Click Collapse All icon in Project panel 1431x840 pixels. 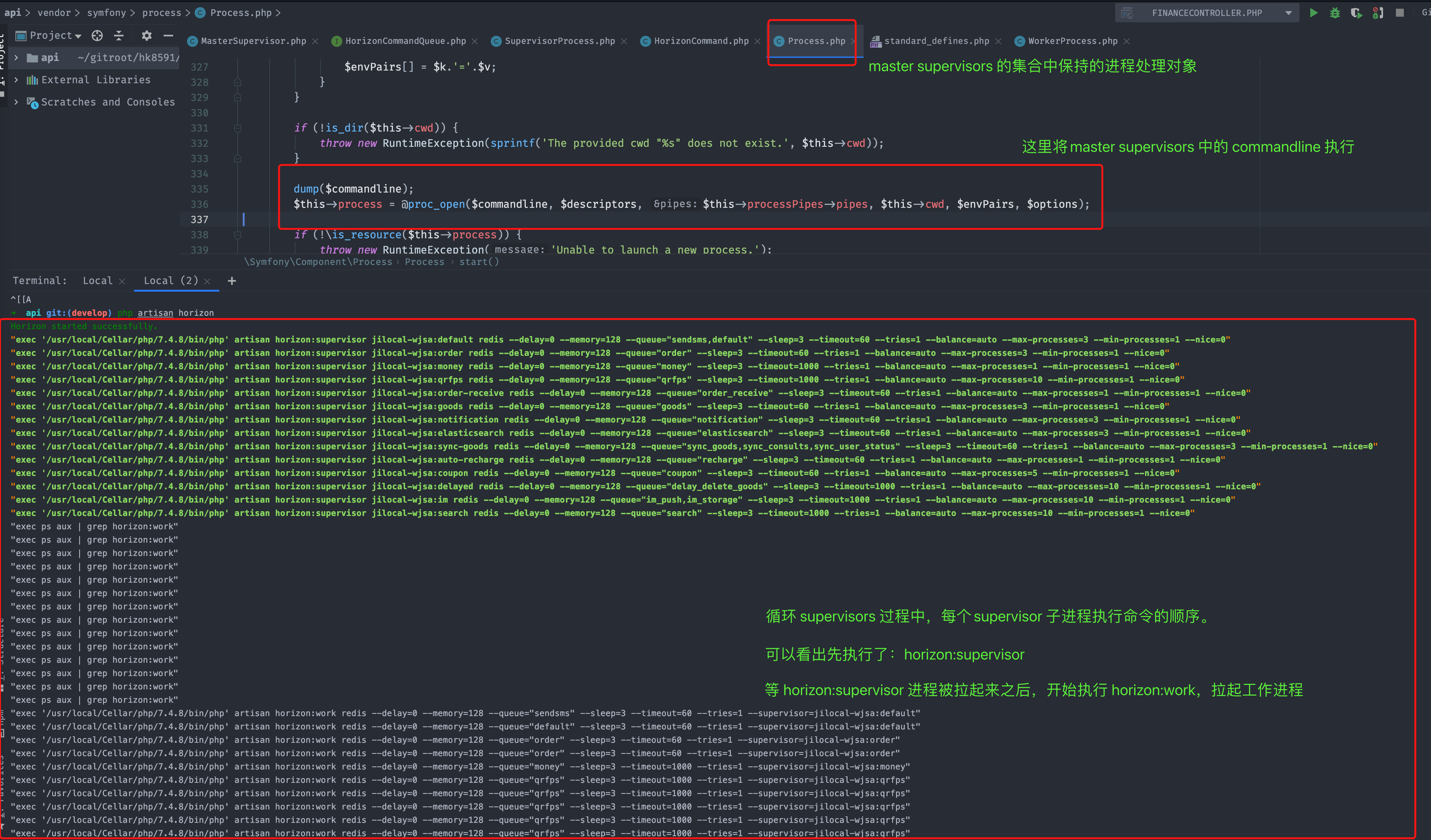(x=119, y=35)
